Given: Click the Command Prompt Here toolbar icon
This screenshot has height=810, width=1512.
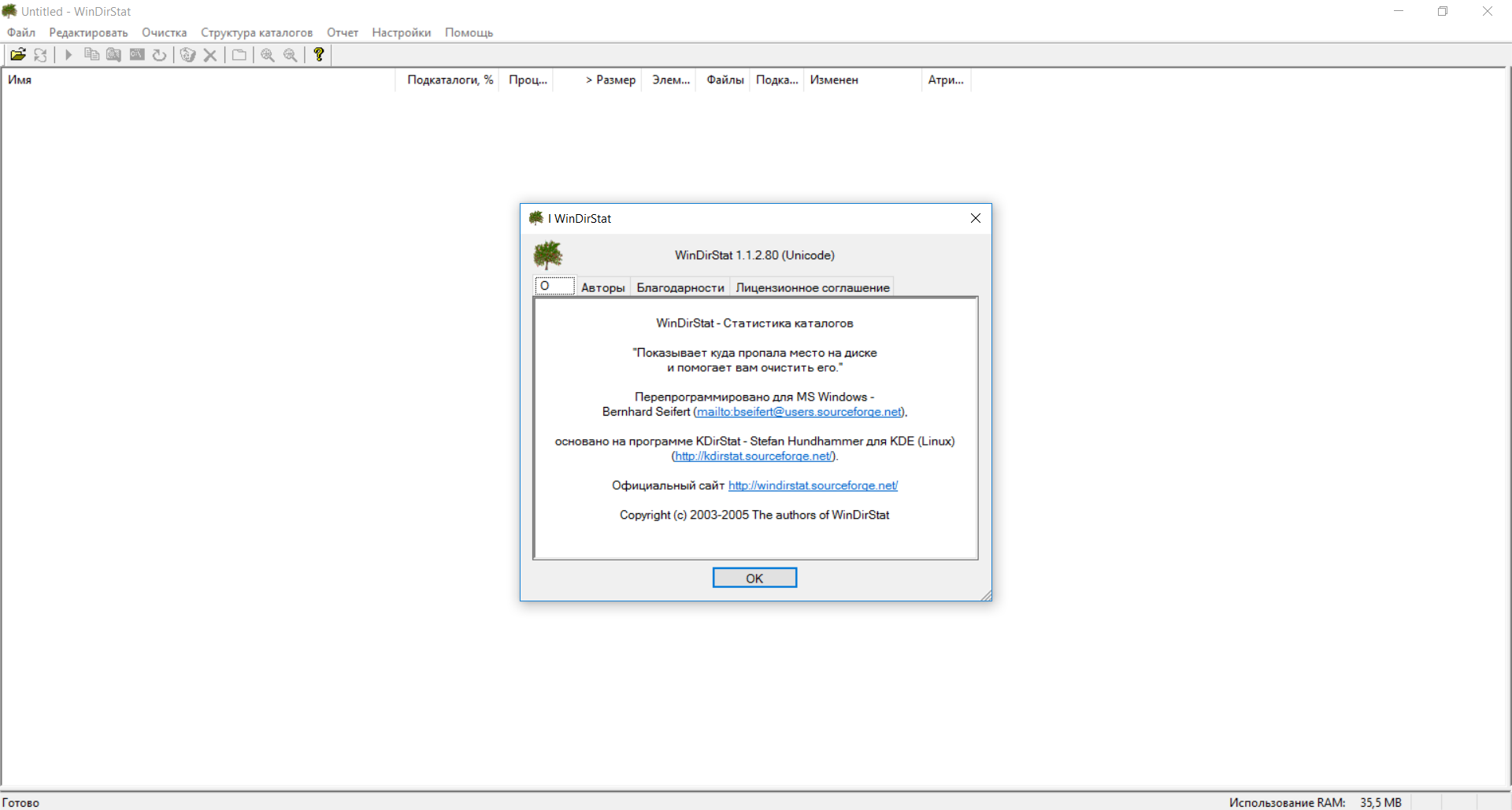Looking at the screenshot, I should 137,54.
